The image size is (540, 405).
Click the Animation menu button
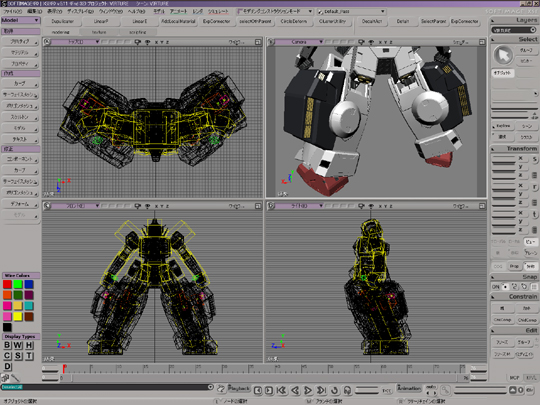tap(409, 388)
